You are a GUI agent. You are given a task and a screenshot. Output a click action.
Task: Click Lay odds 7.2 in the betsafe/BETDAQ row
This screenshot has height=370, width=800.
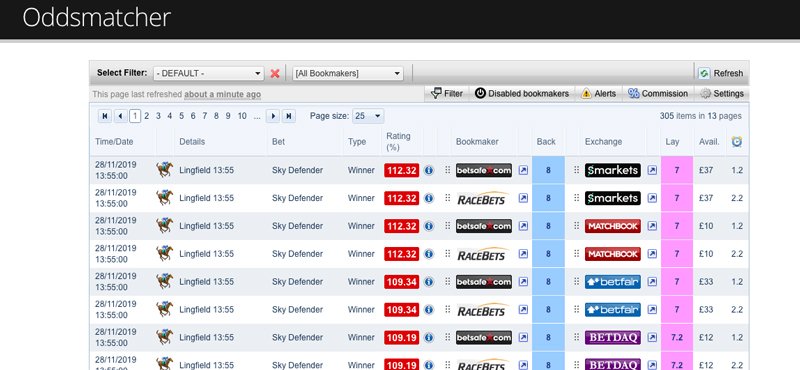click(677, 337)
